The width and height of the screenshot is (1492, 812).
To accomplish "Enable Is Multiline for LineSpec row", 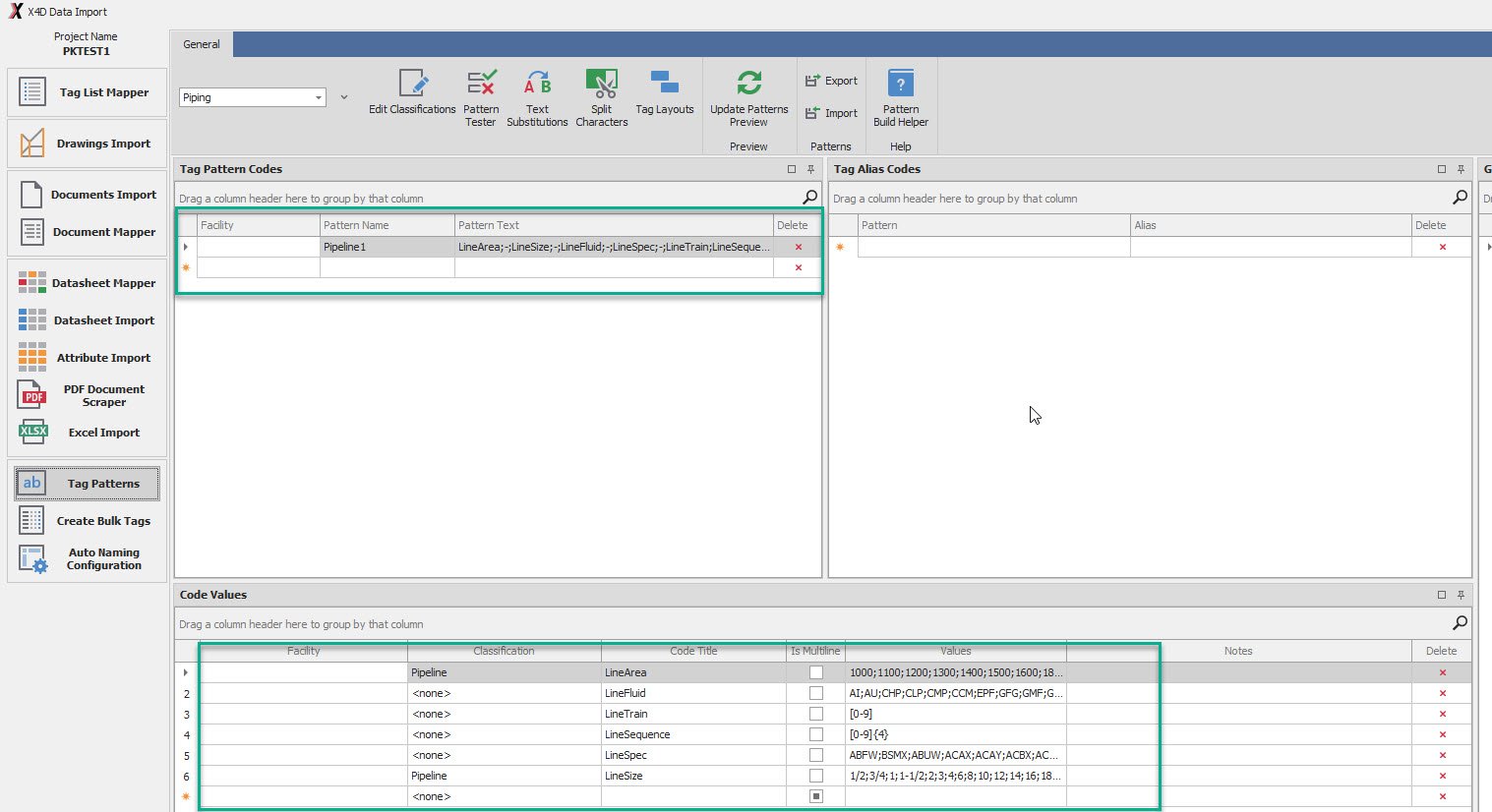I will (815, 755).
